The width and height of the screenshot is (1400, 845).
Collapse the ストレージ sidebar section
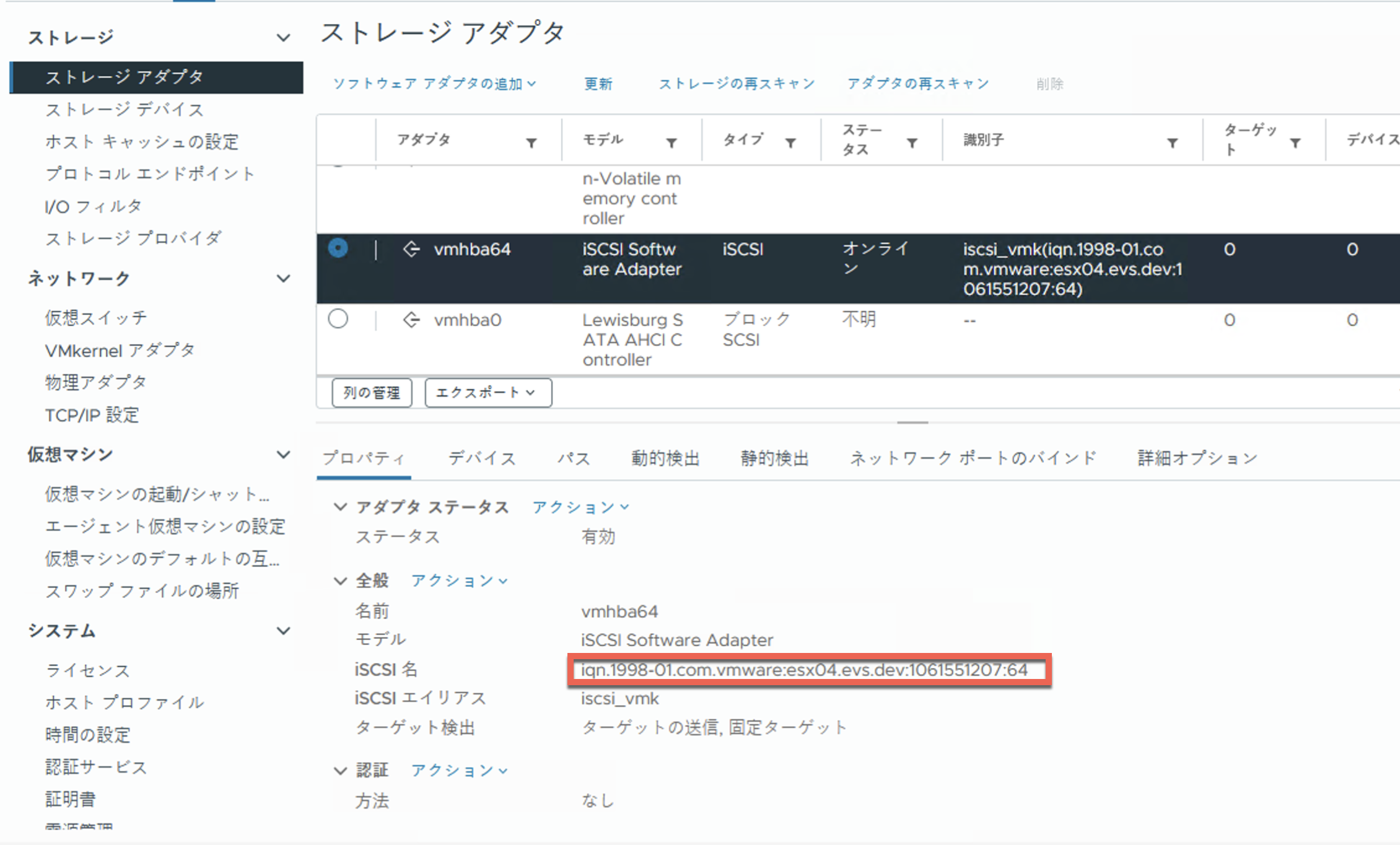pos(283,38)
